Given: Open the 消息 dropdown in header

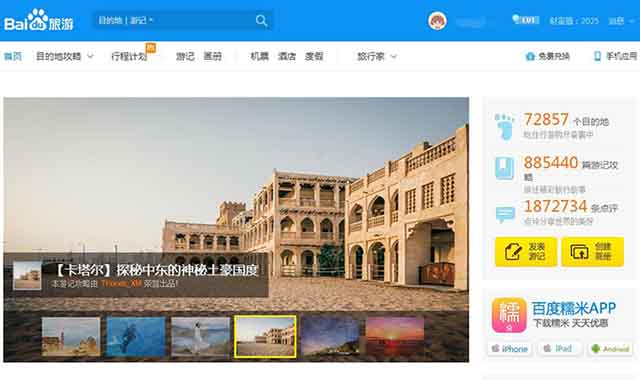Looking at the screenshot, I should pos(621,20).
